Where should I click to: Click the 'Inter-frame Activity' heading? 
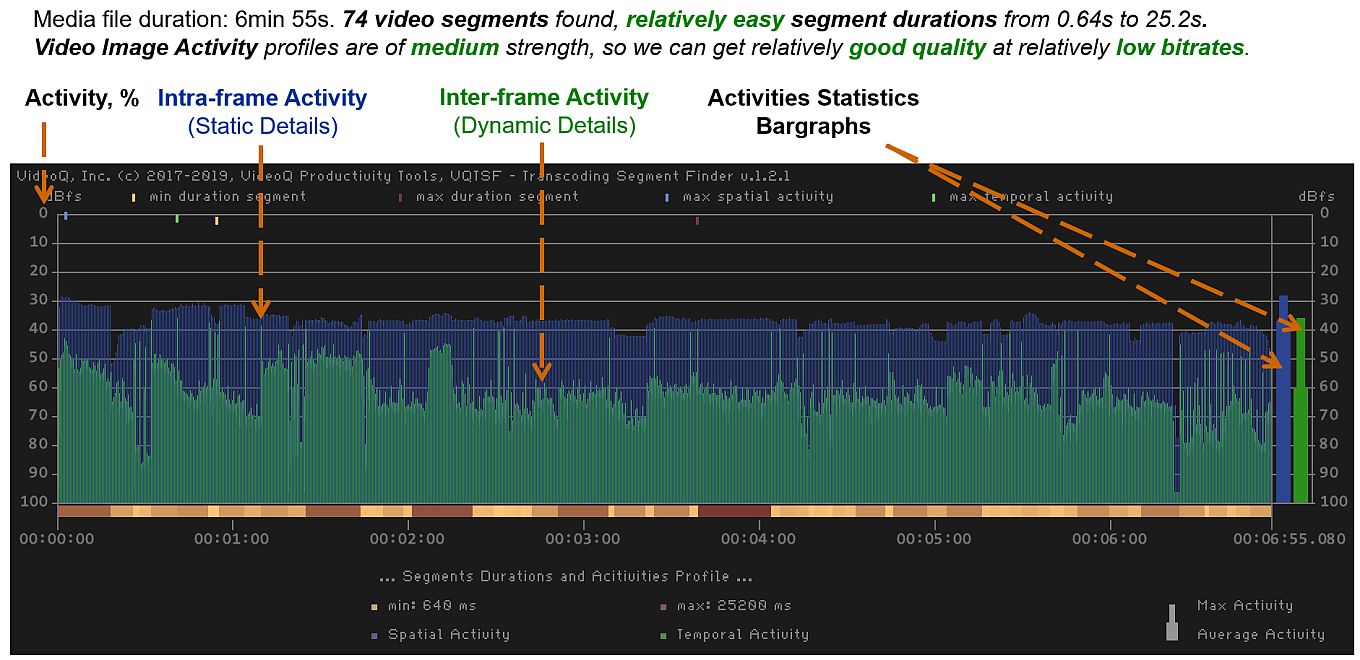click(544, 98)
